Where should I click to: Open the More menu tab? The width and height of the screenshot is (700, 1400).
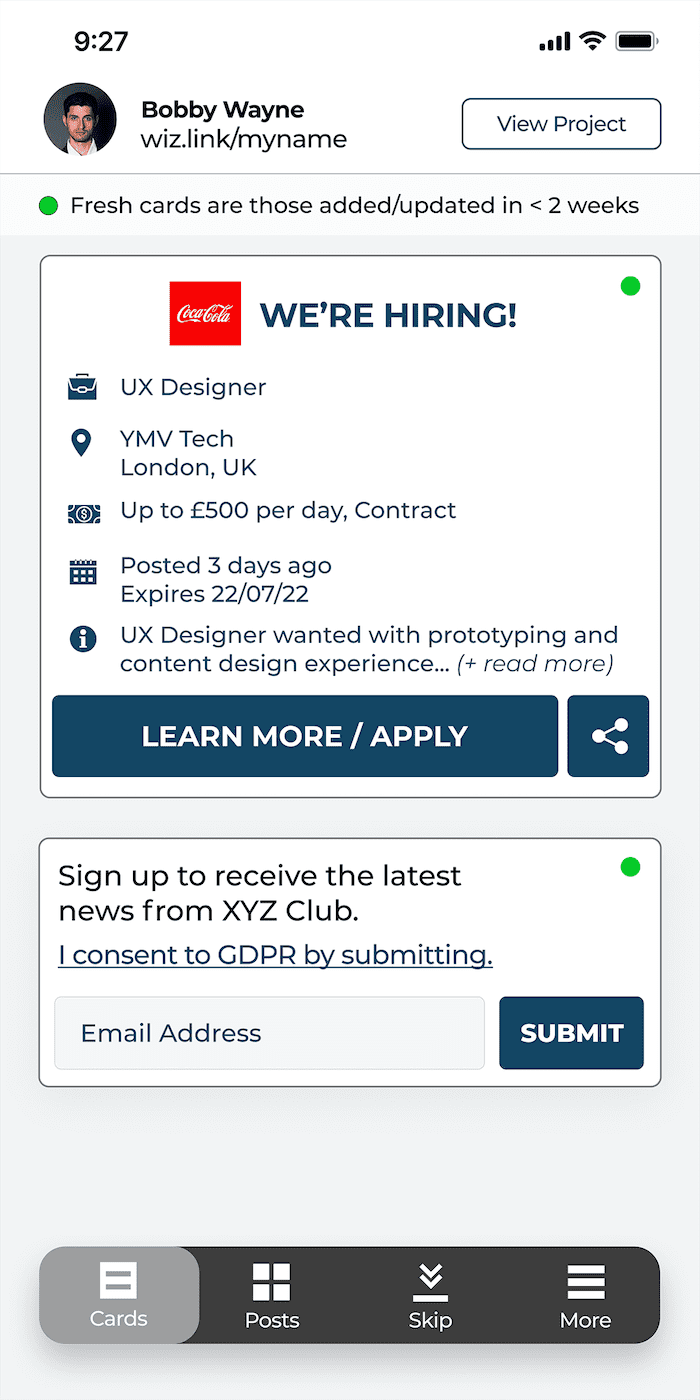point(586,1295)
